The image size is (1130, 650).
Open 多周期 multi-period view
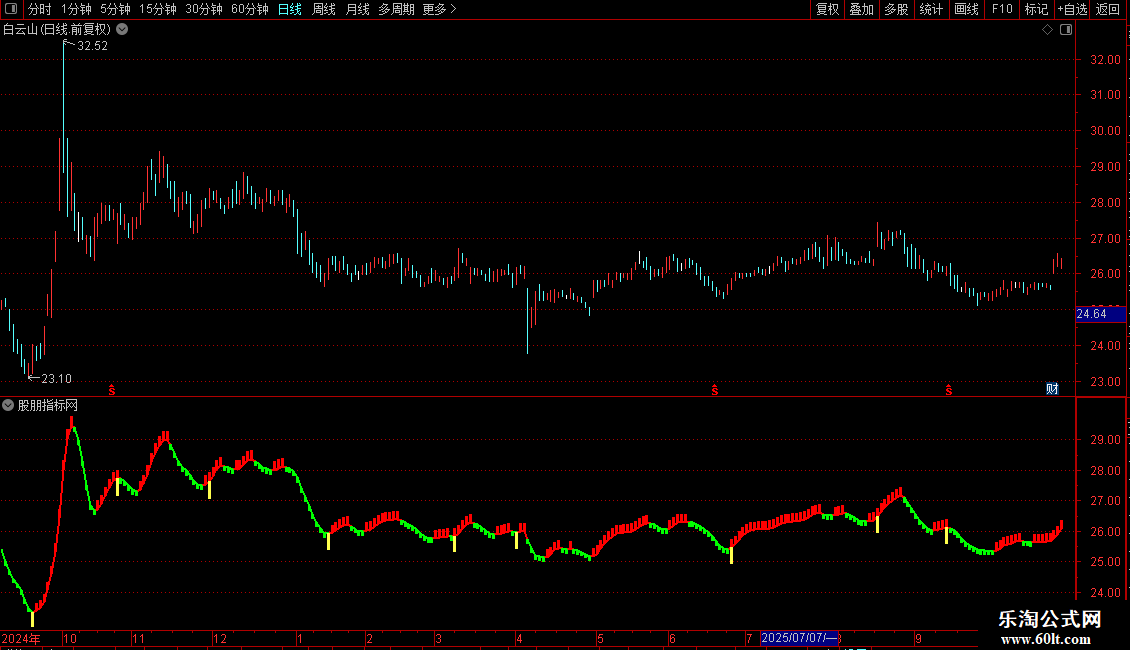coord(396,9)
